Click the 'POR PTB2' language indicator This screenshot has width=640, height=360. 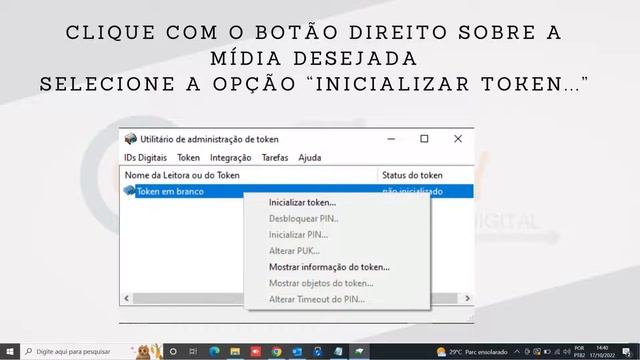pos(579,351)
